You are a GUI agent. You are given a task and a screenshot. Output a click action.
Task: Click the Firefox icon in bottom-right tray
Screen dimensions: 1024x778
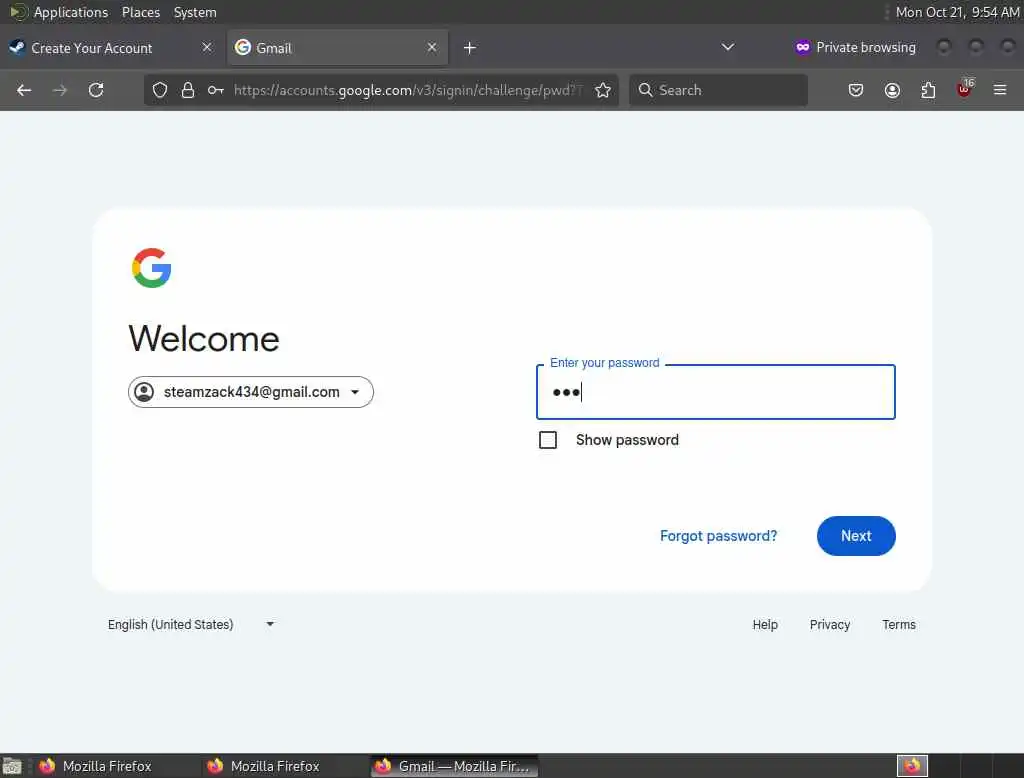[912, 766]
